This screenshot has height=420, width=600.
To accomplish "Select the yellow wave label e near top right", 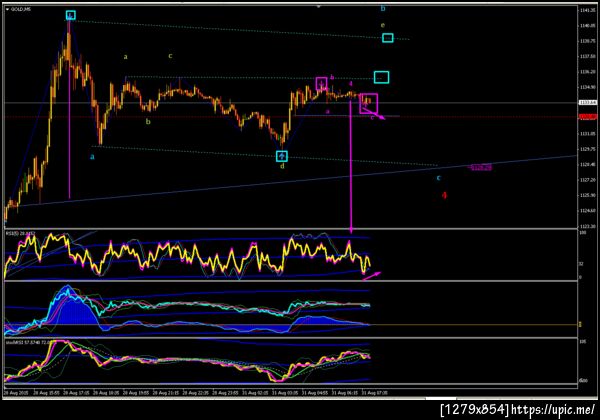I will click(x=383, y=25).
